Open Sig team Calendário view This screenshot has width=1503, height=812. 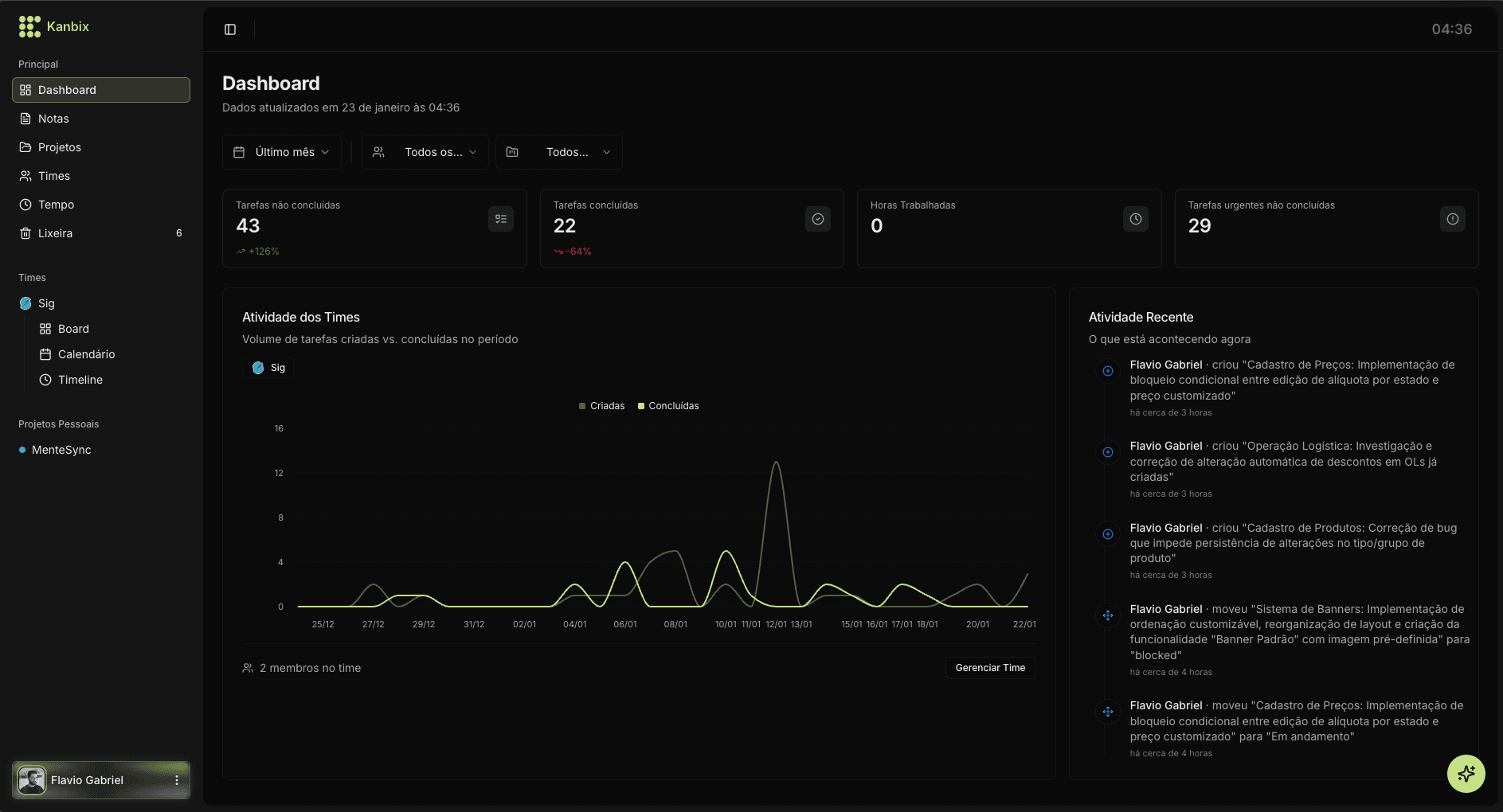point(86,354)
